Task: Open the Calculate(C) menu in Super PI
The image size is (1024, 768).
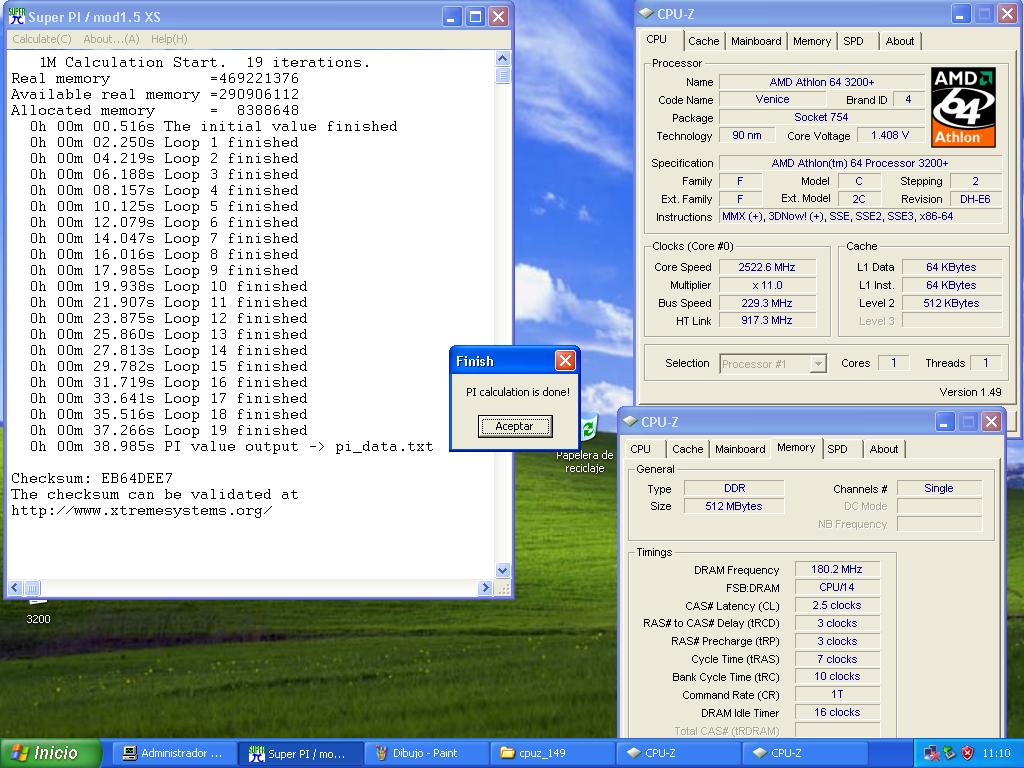Action: pos(42,39)
